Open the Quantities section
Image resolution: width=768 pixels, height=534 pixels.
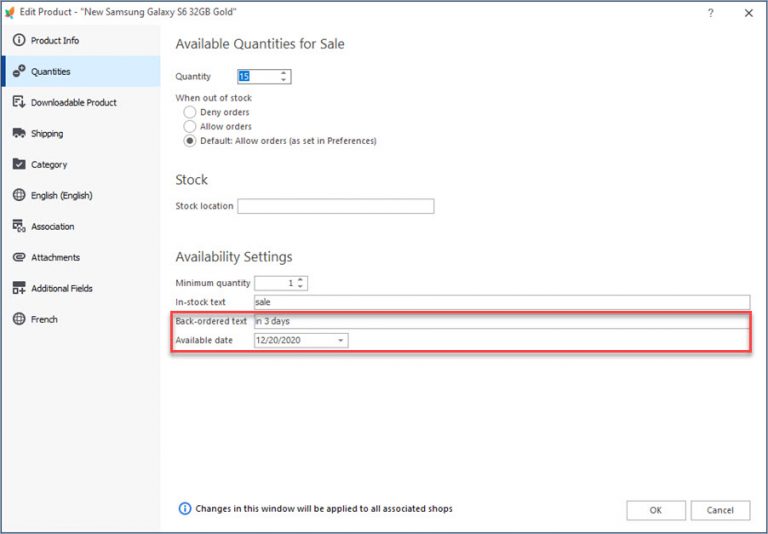click(50, 72)
